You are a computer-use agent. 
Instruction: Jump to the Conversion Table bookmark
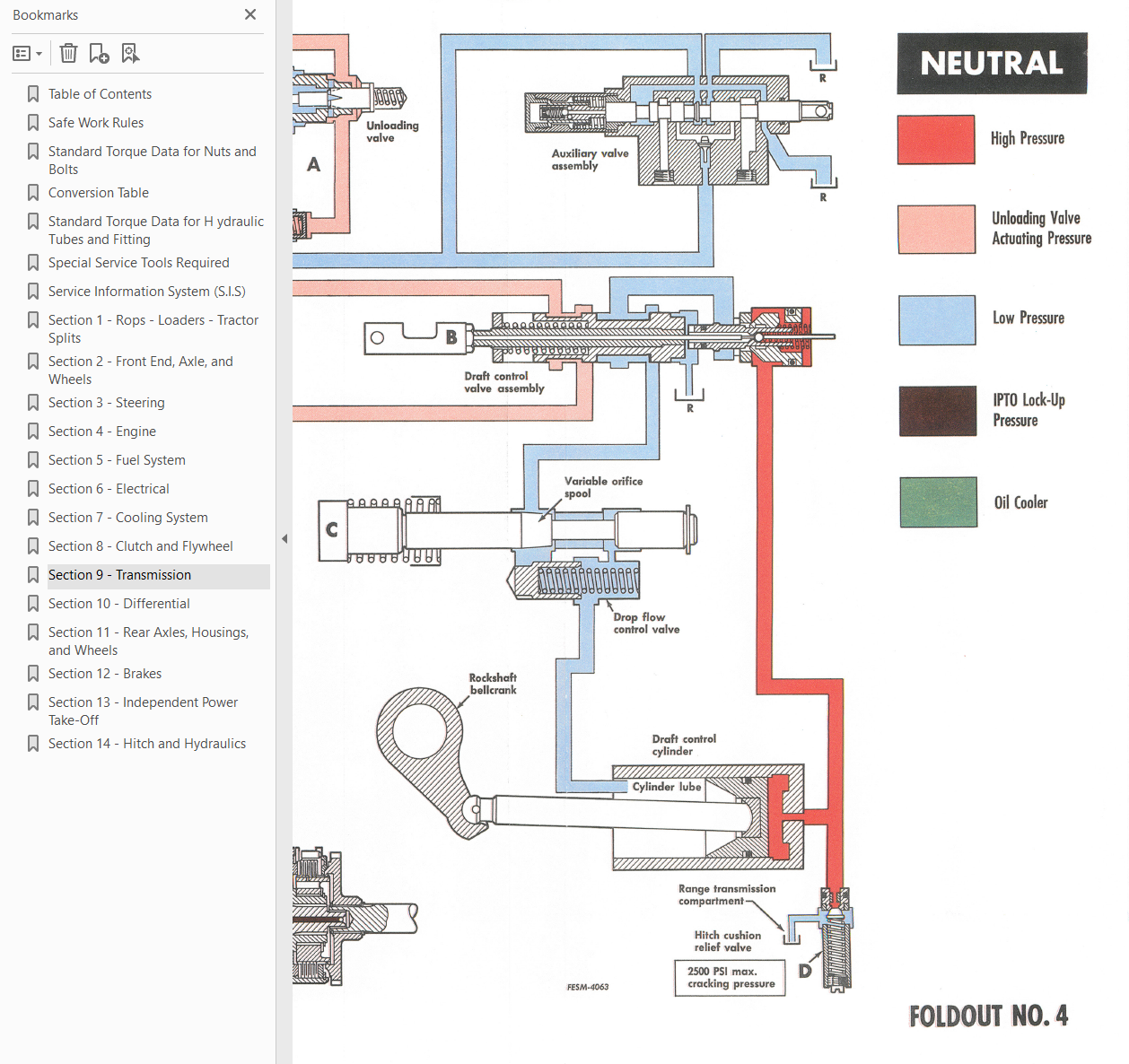click(x=99, y=193)
